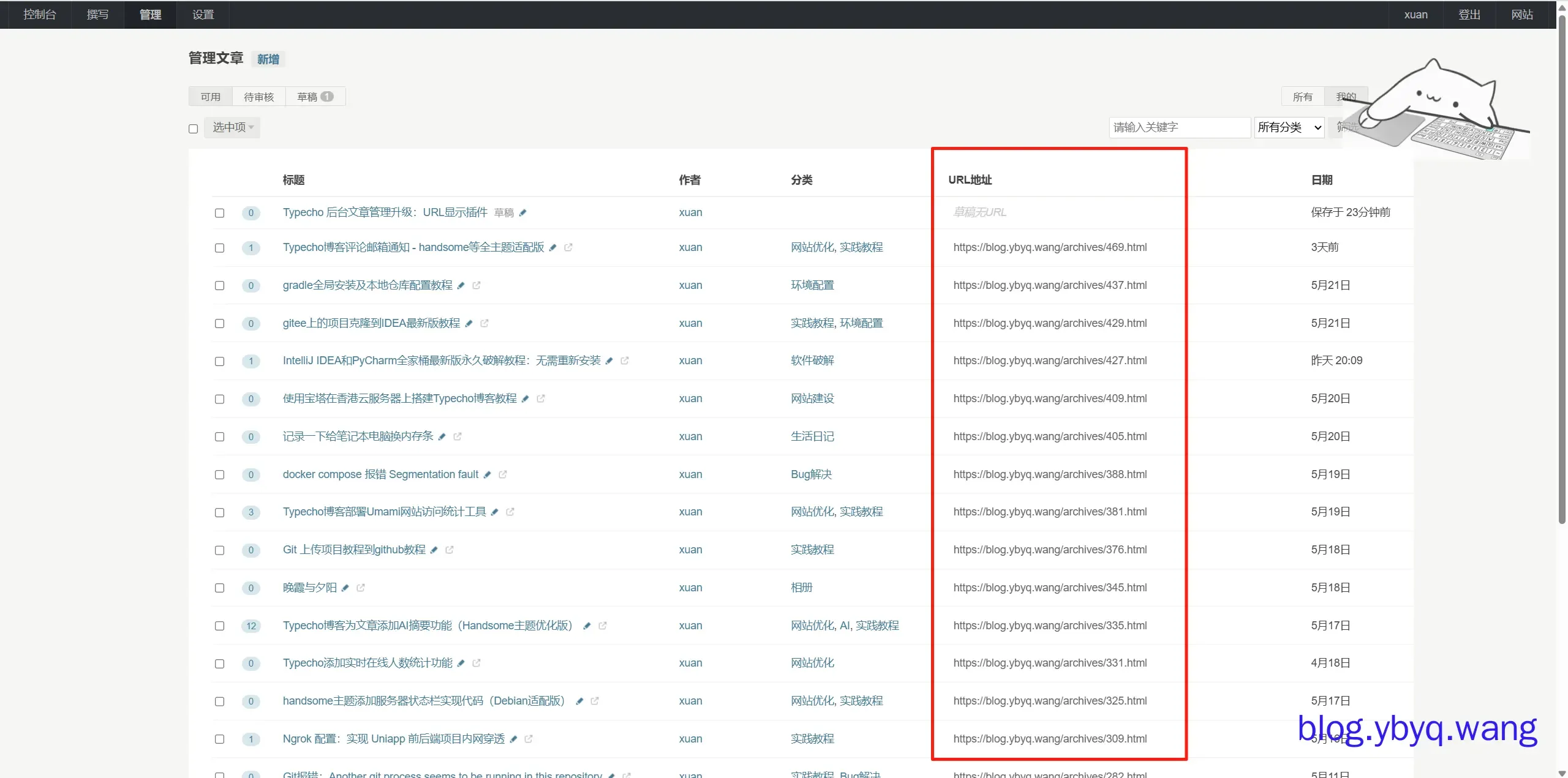The height and width of the screenshot is (778, 1568).
Task: Select checkbox for Git 上传项目教程到github教程
Action: (219, 550)
